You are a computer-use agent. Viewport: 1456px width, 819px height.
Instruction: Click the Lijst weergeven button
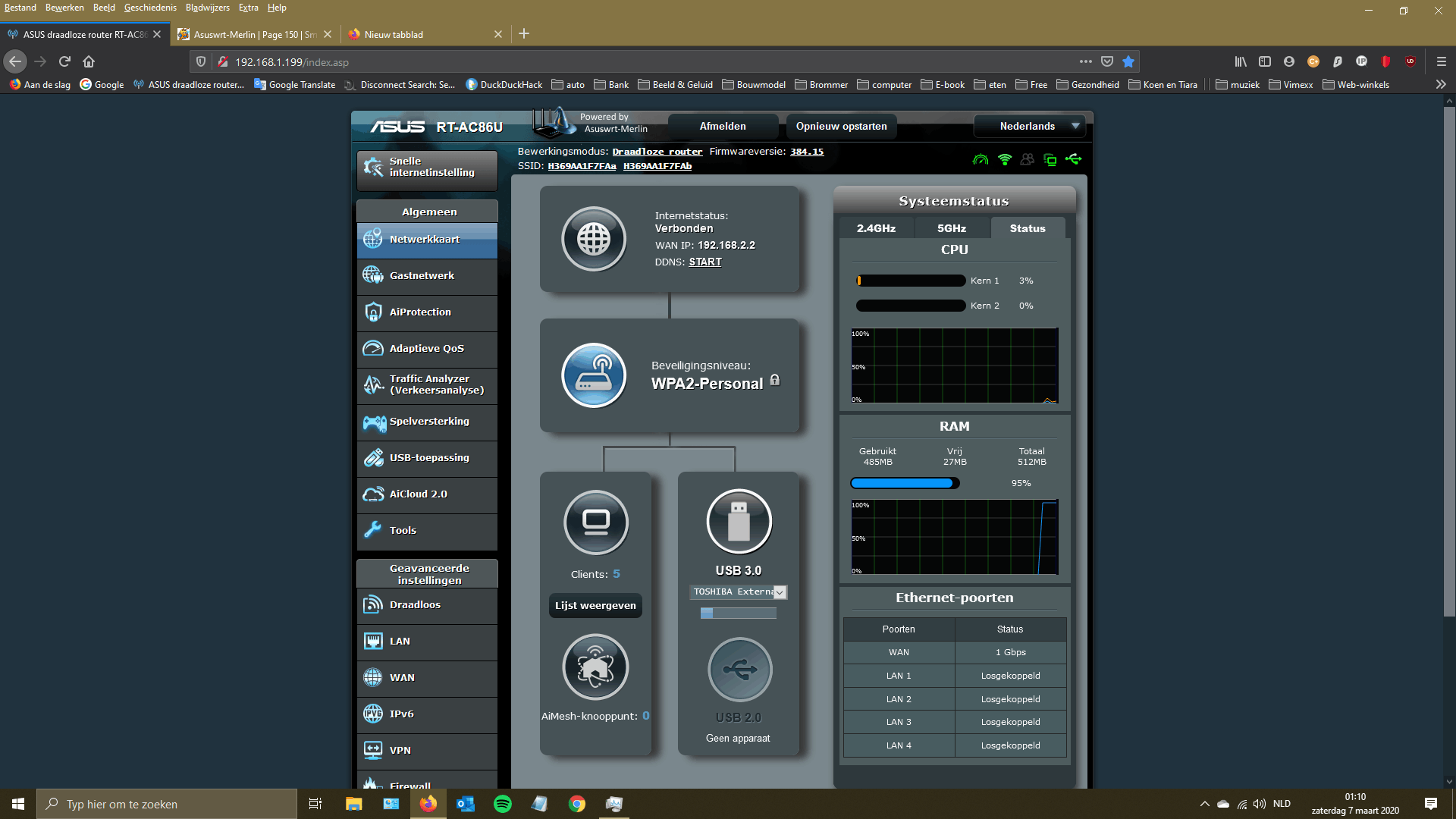click(595, 605)
